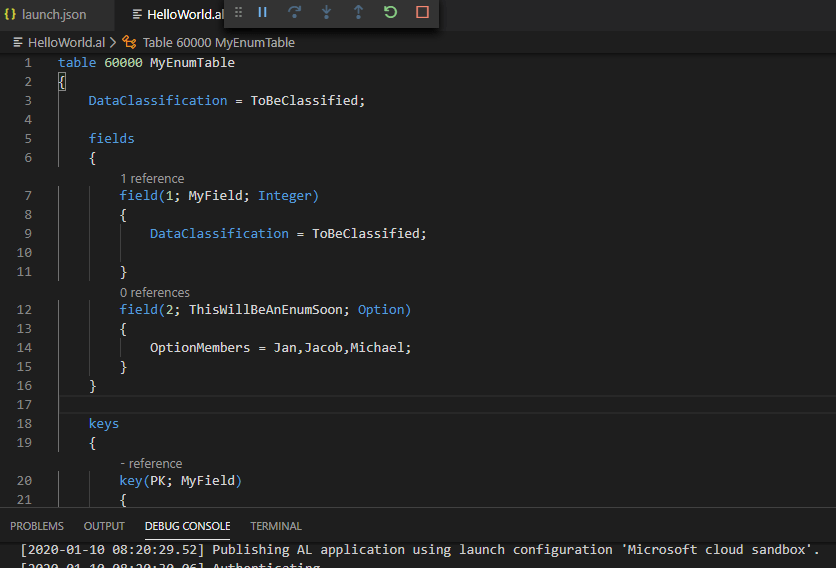Click the '0 references' code lens link
Screen dimensions: 836x568
point(154,293)
